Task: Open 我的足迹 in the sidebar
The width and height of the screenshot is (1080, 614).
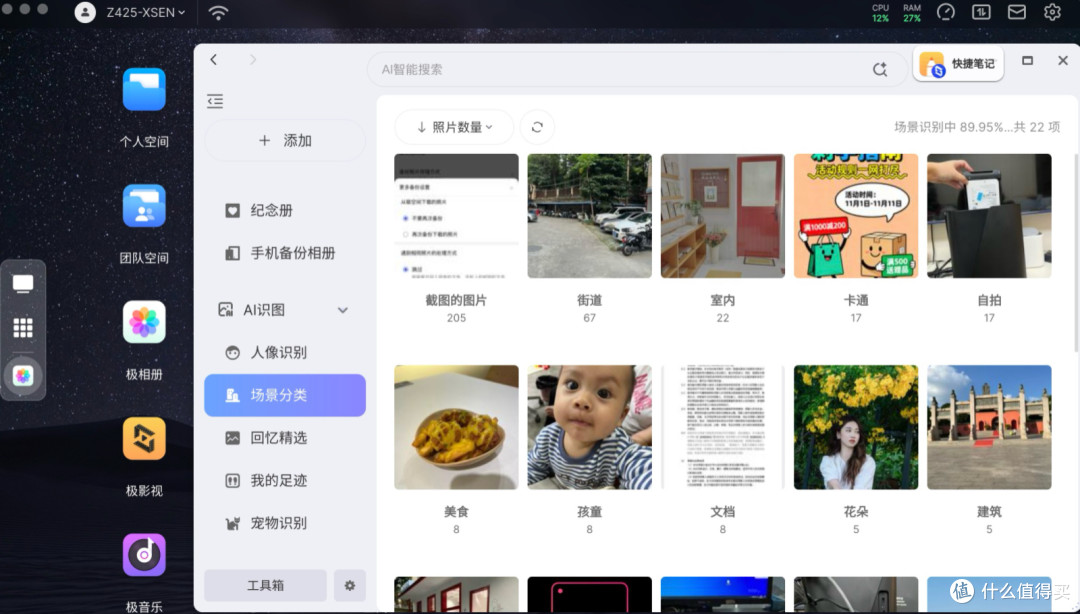Action: [284, 480]
